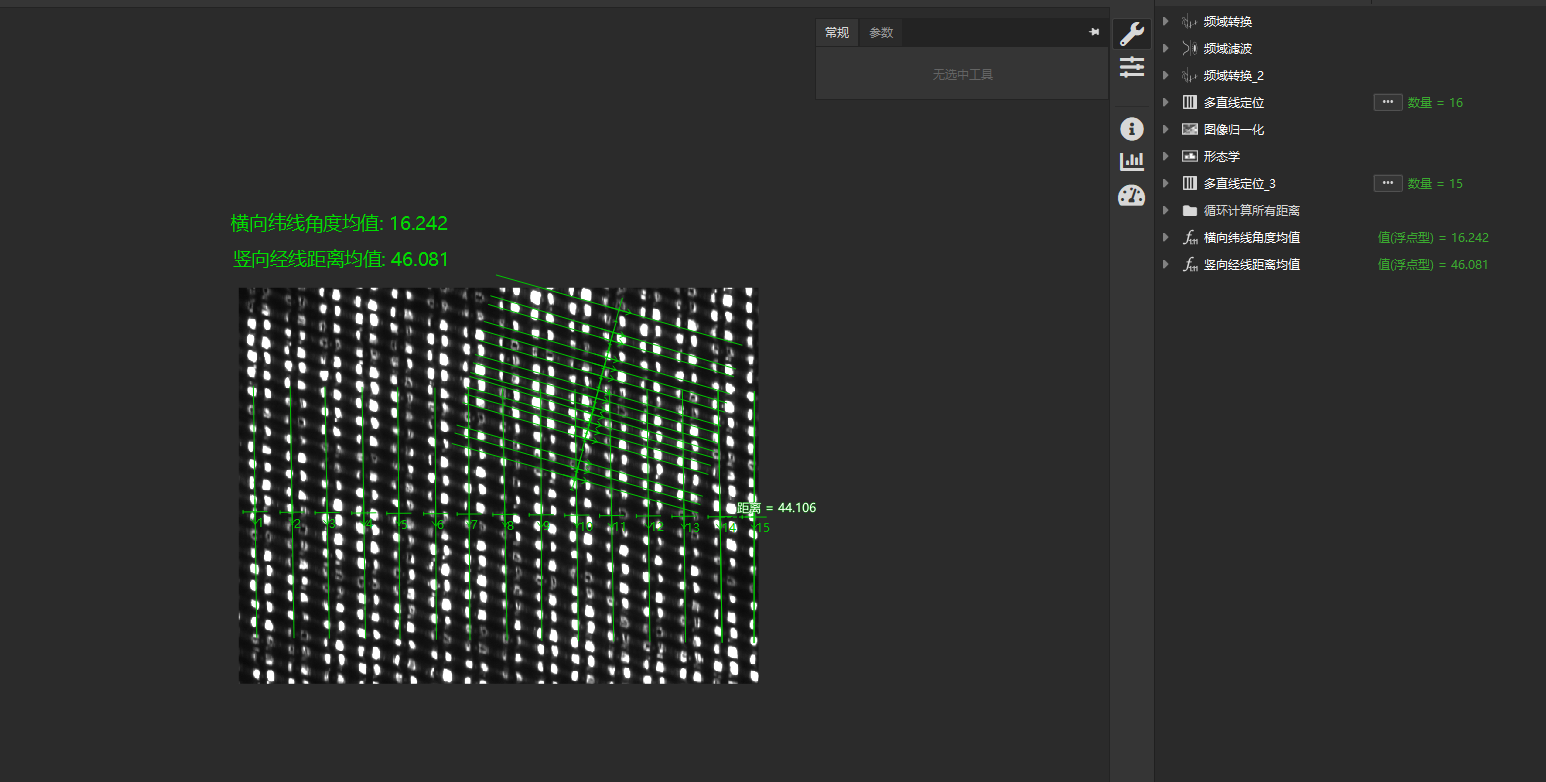Expand the 竖向经线距离均值 node arrow
Viewport: 1546px width, 782px height.
click(x=1165, y=264)
